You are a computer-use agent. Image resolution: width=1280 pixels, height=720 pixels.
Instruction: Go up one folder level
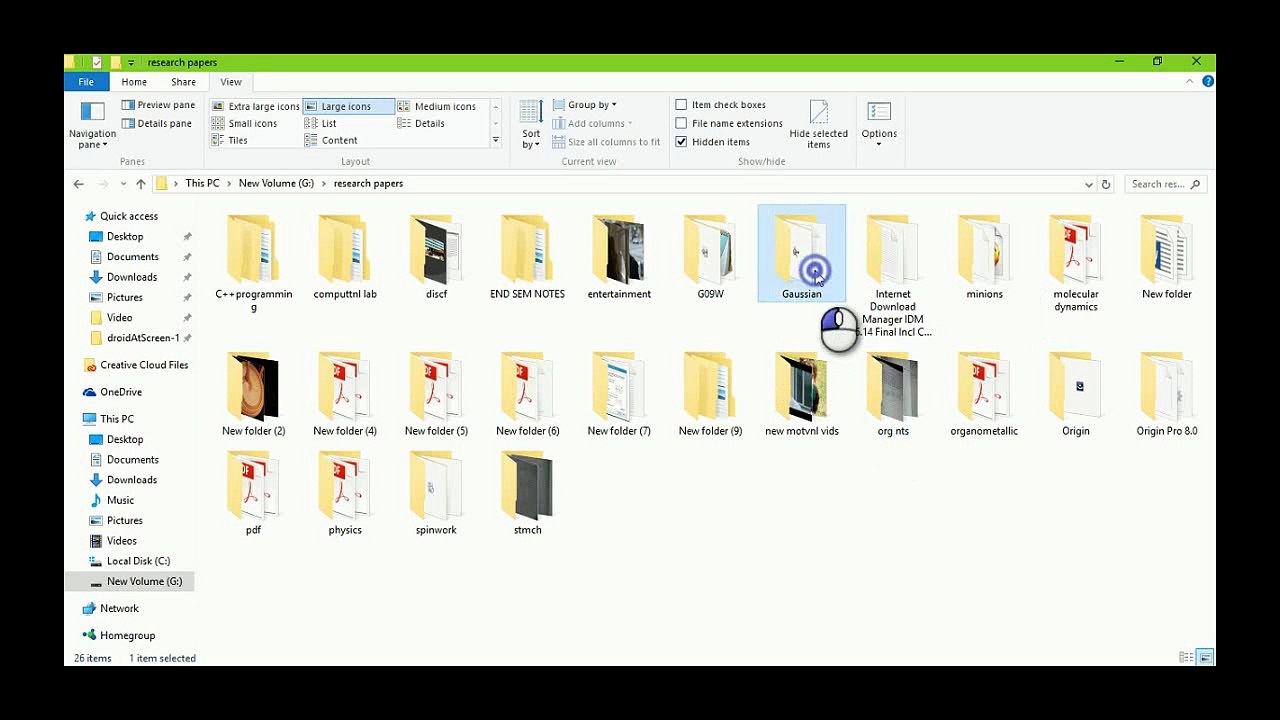141,184
